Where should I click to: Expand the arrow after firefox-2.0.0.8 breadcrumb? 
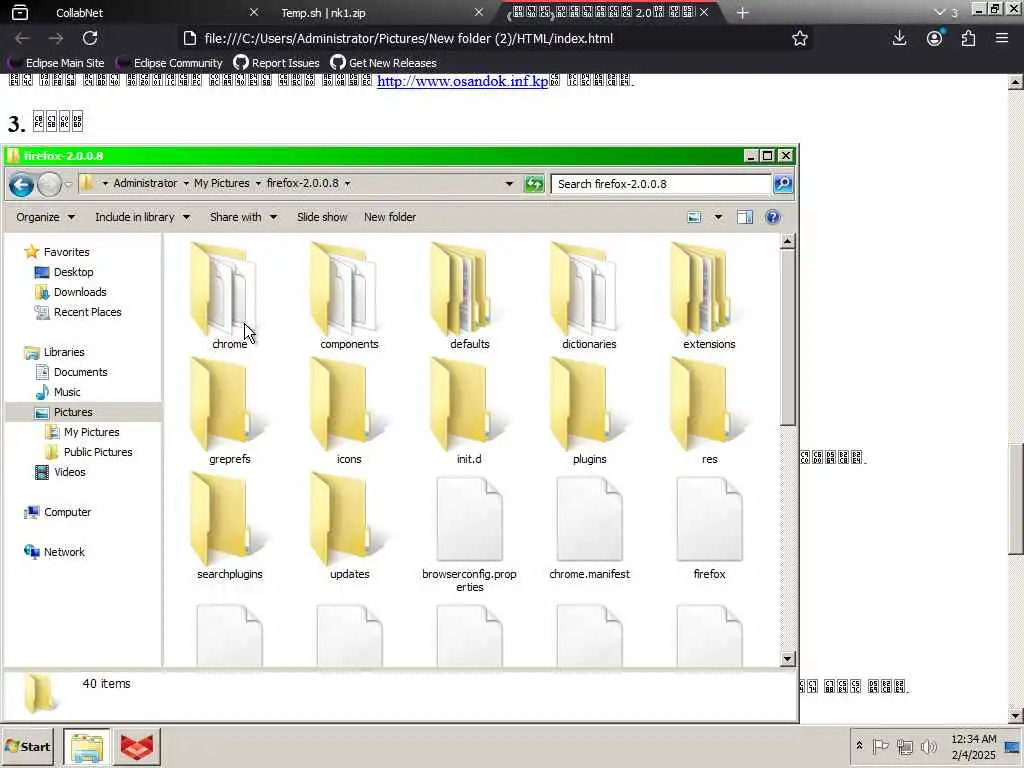click(x=347, y=184)
